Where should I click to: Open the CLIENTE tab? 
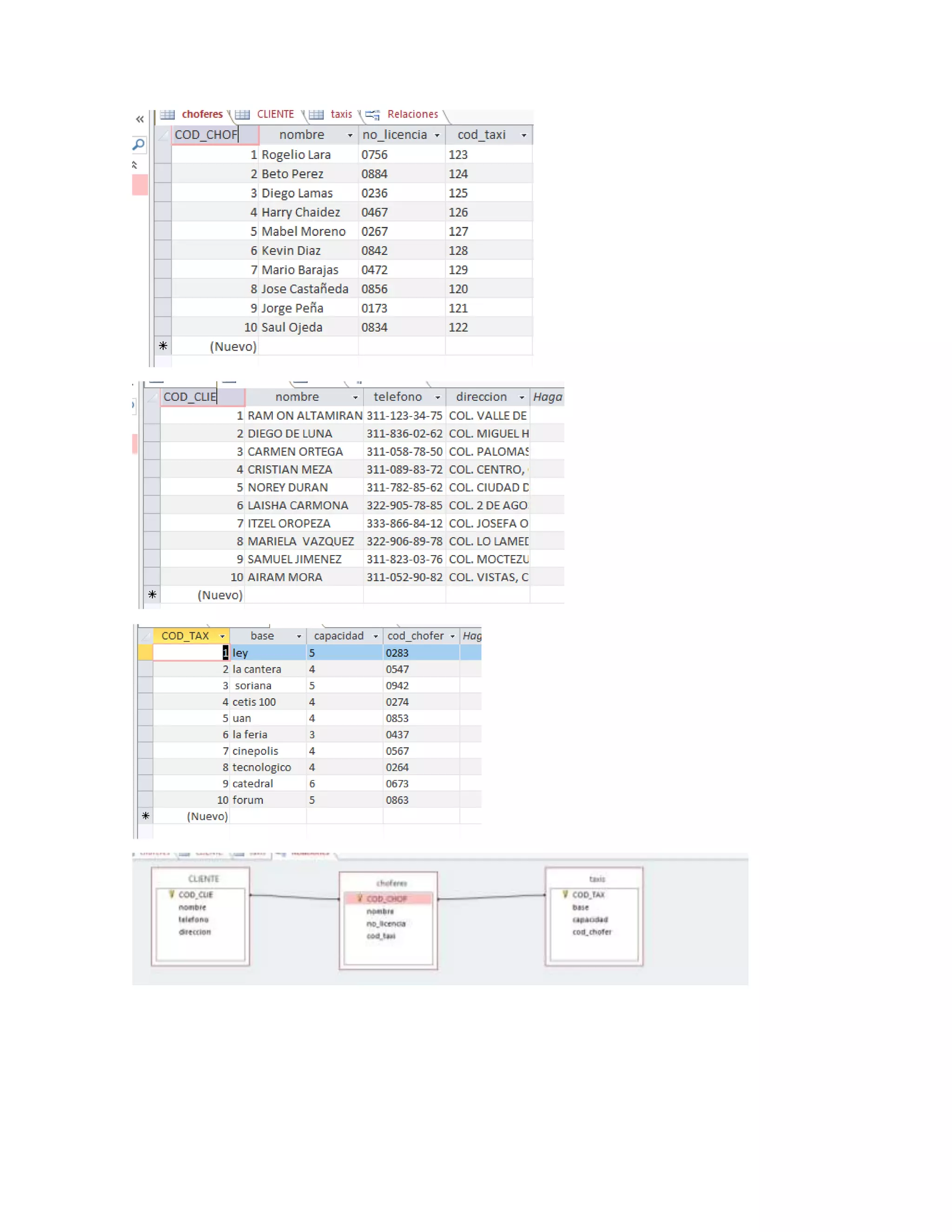(x=275, y=114)
